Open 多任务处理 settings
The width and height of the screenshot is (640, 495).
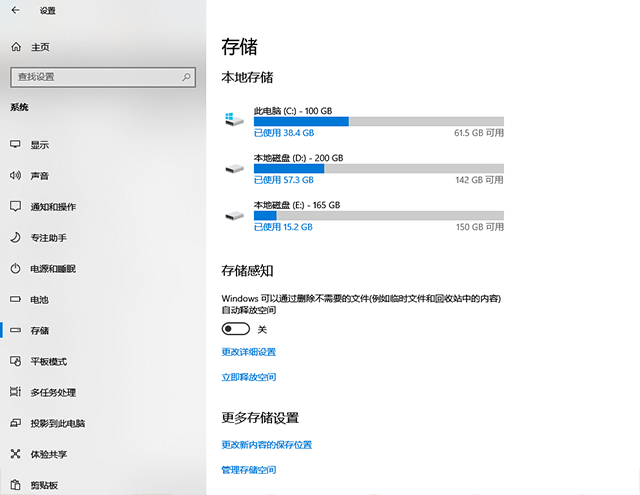point(53,393)
